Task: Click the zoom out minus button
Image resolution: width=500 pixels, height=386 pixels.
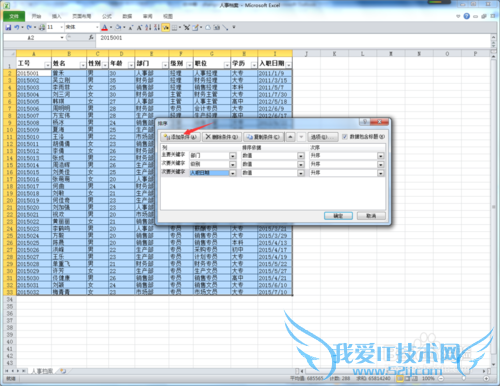Action: pyautogui.click(x=441, y=379)
